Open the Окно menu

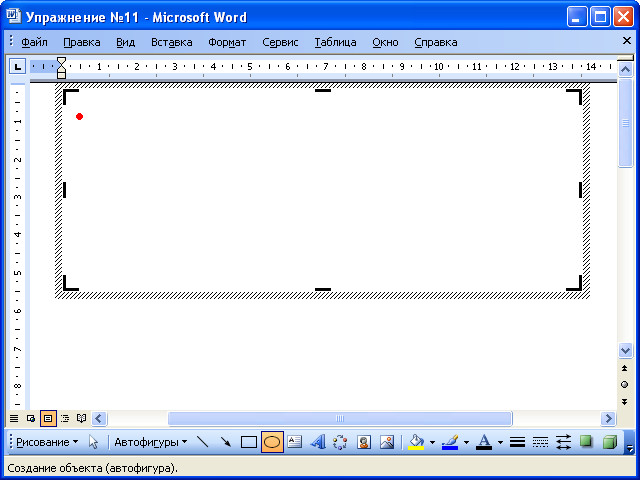(x=385, y=42)
